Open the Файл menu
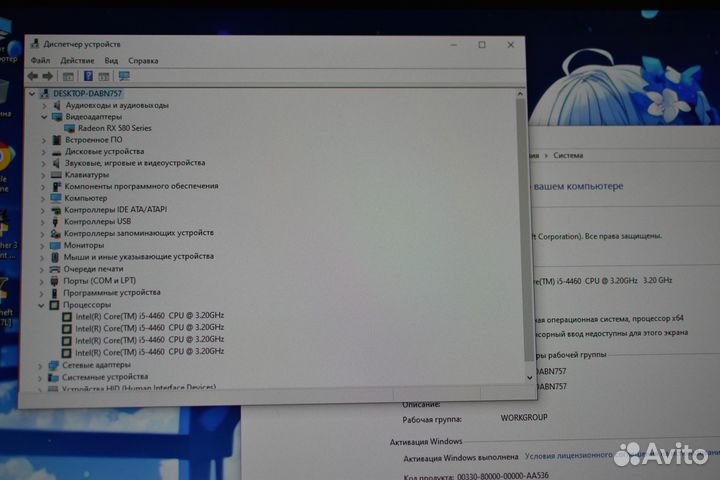This screenshot has height=480, width=720. (x=40, y=61)
